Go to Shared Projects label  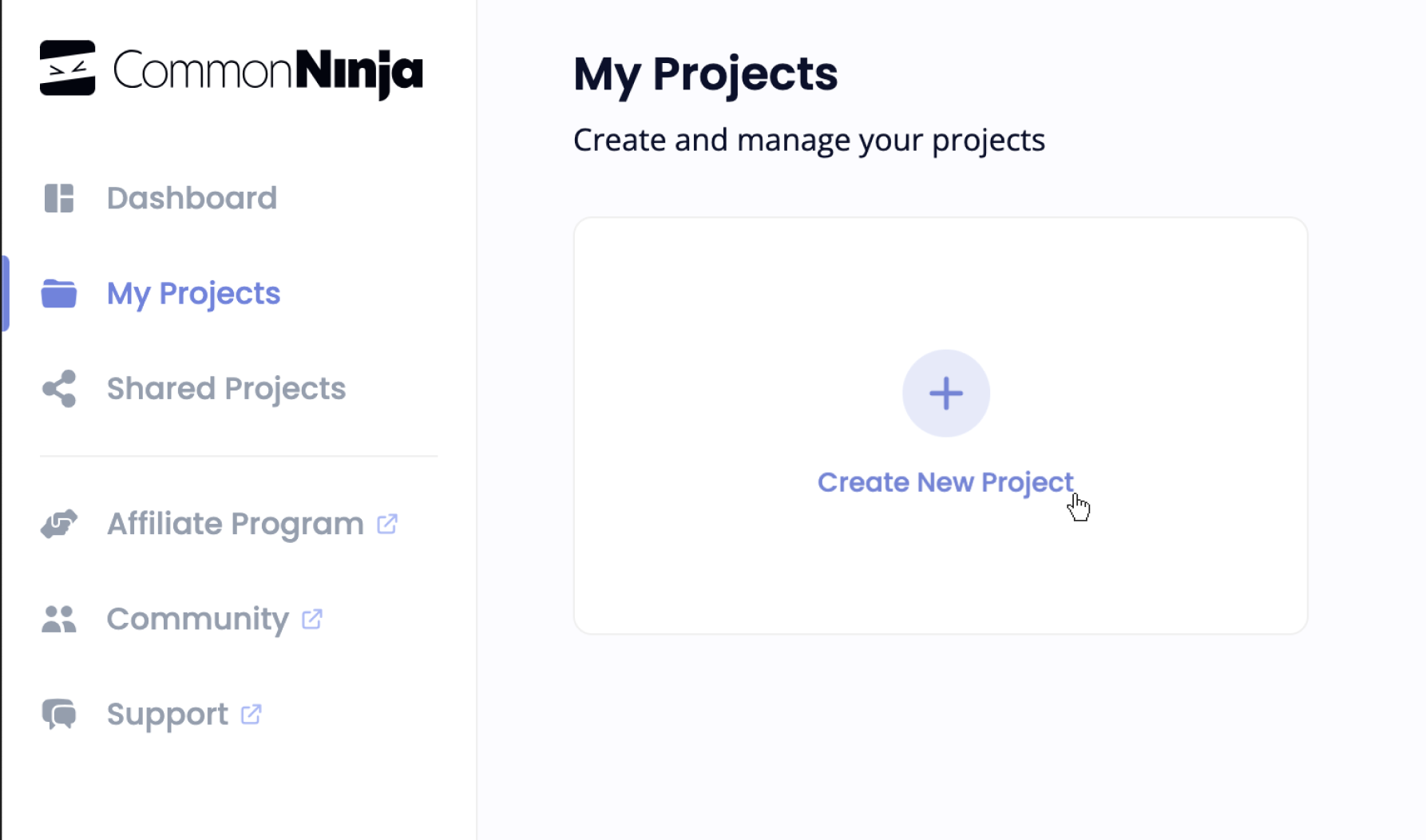click(226, 389)
